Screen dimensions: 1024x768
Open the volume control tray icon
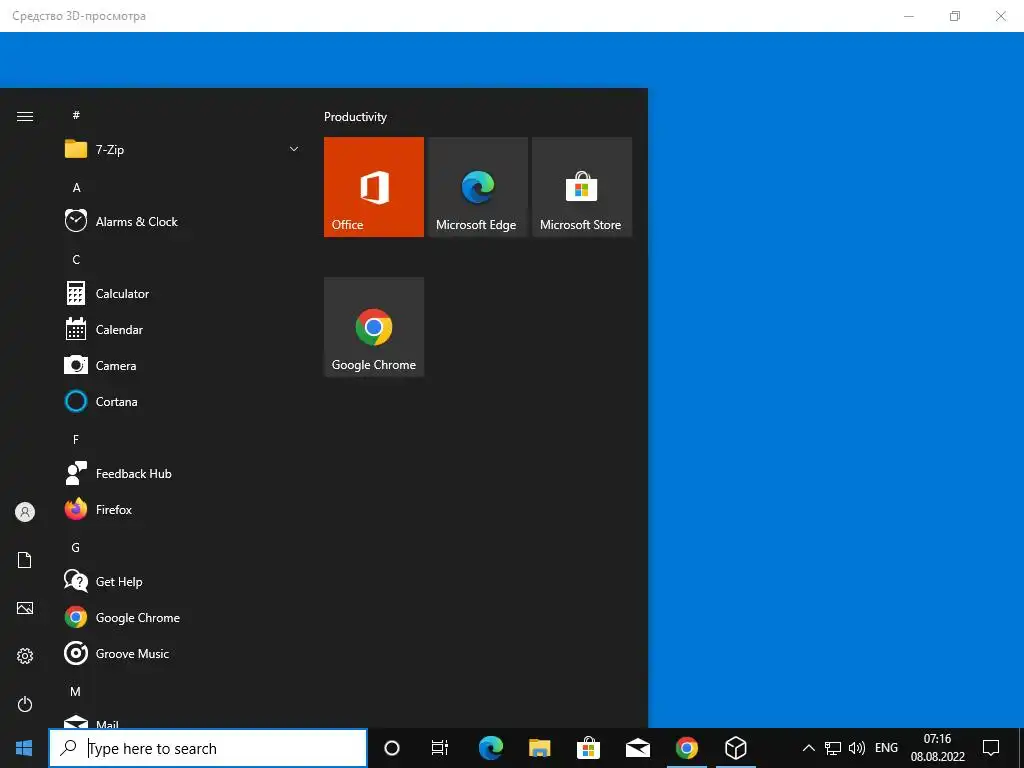coord(856,748)
